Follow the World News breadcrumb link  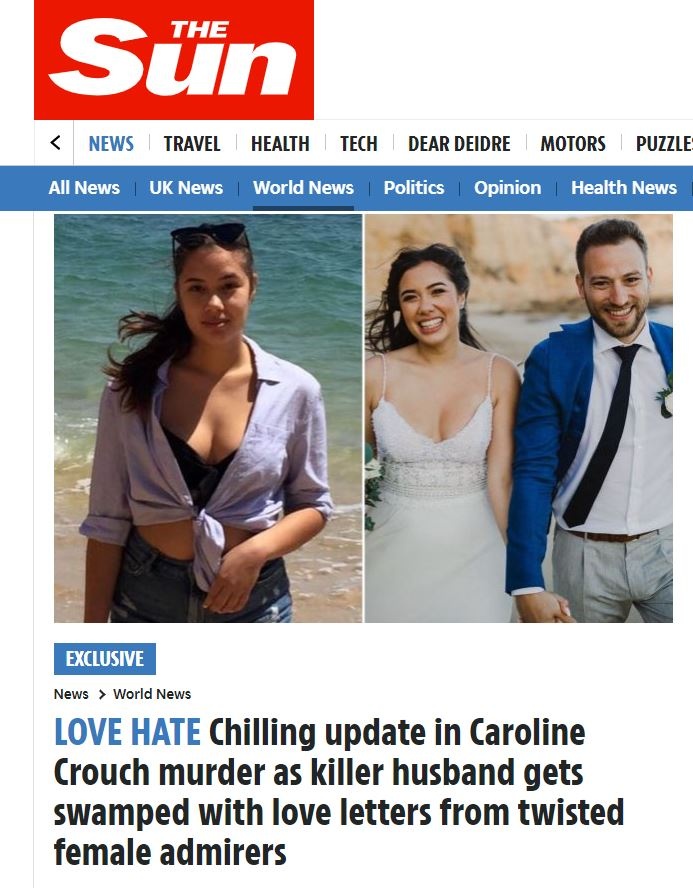click(x=152, y=694)
